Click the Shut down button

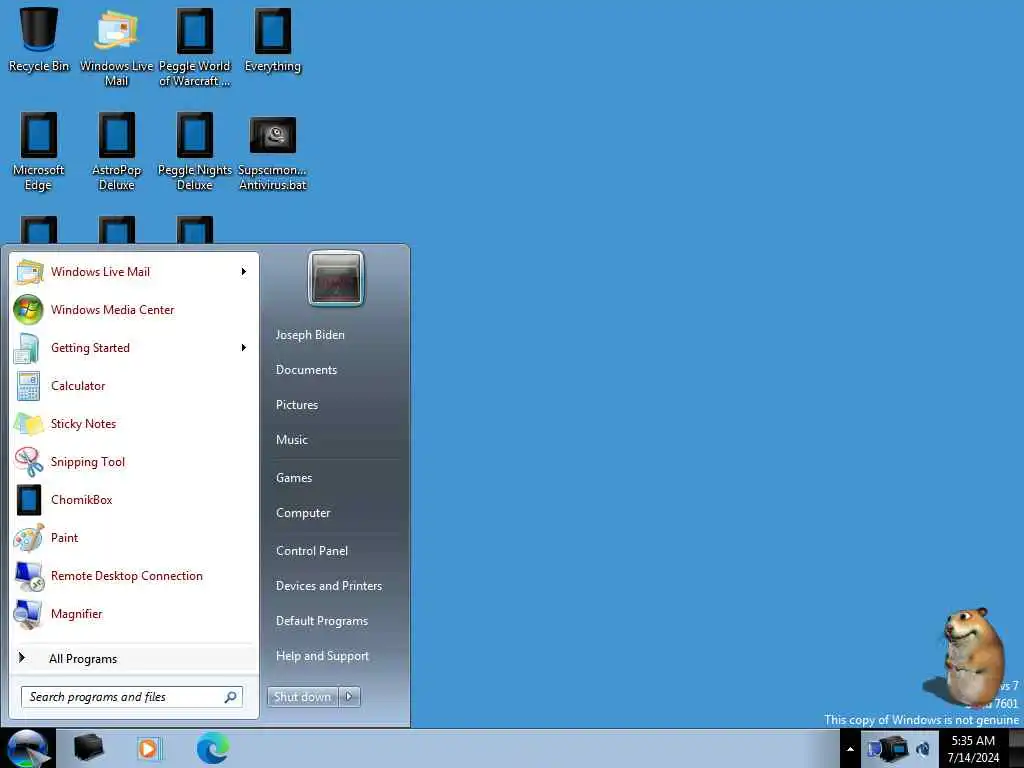tap(303, 697)
